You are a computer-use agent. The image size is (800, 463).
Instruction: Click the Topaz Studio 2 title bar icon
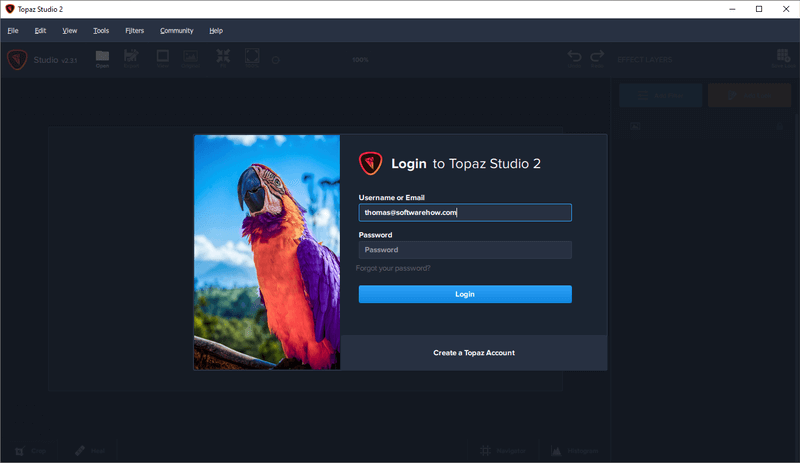point(9,9)
